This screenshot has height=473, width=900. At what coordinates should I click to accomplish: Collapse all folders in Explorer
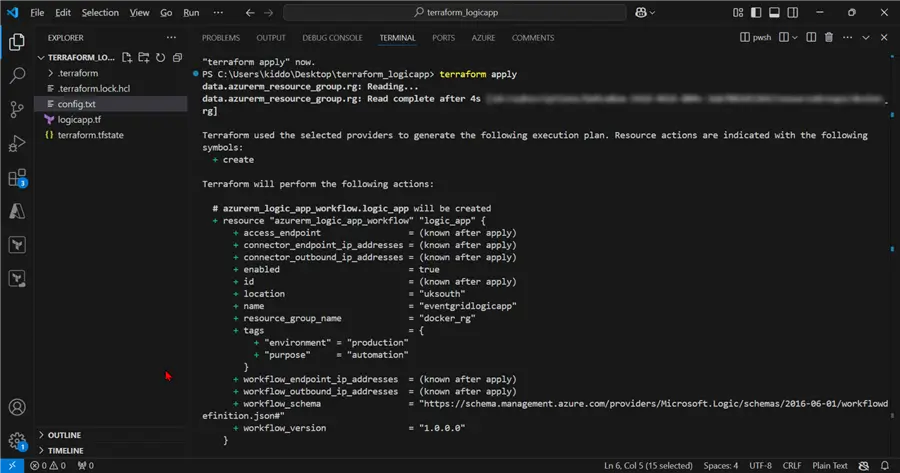pos(177,57)
